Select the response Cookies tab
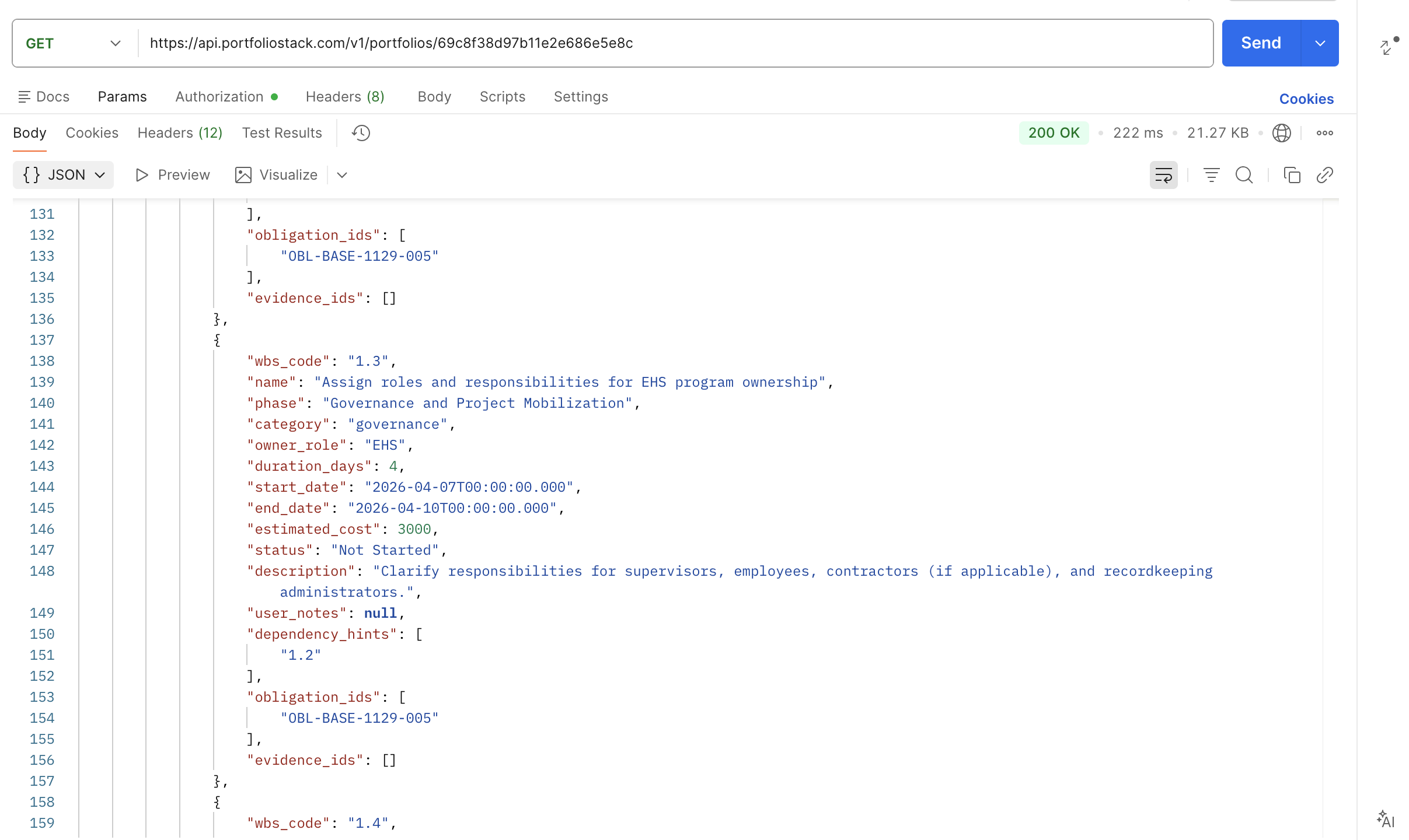 (92, 133)
